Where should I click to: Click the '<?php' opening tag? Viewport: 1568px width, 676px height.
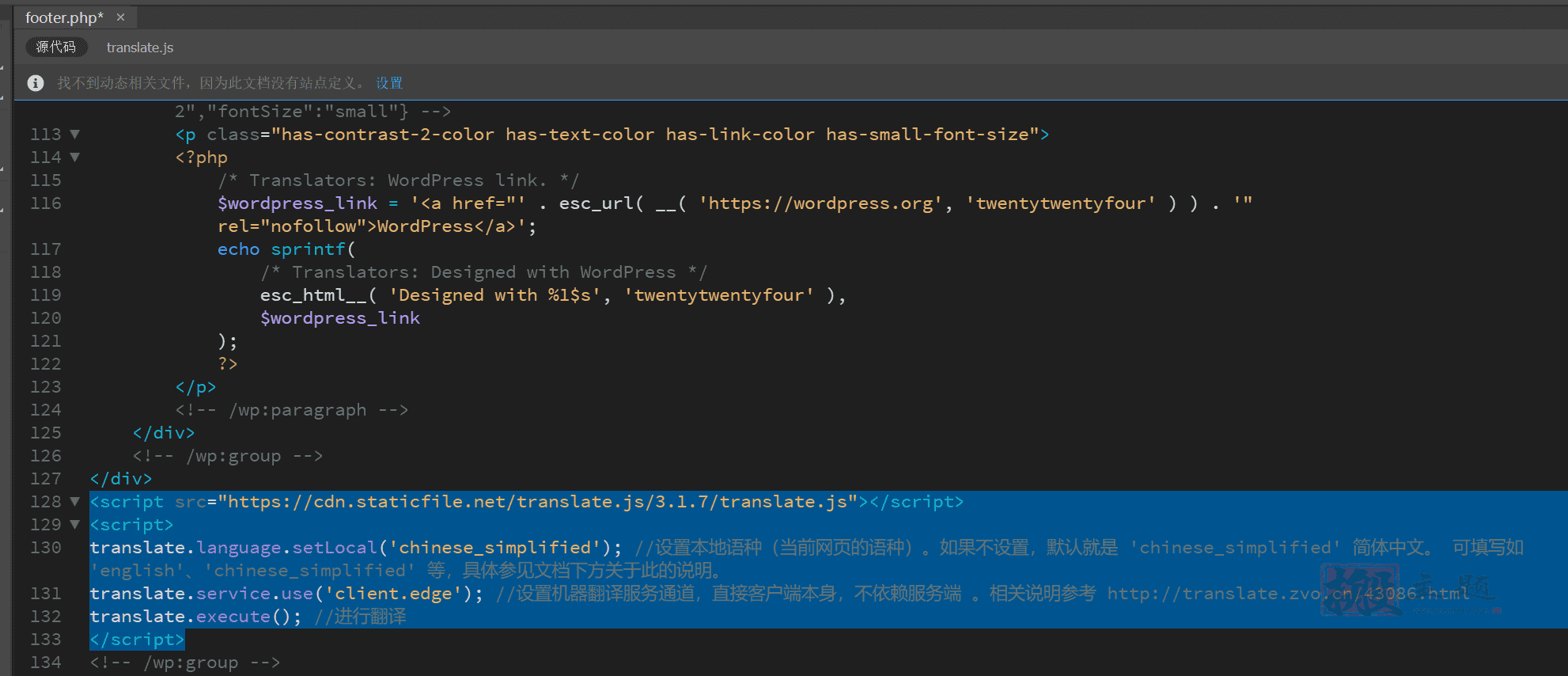(x=202, y=158)
